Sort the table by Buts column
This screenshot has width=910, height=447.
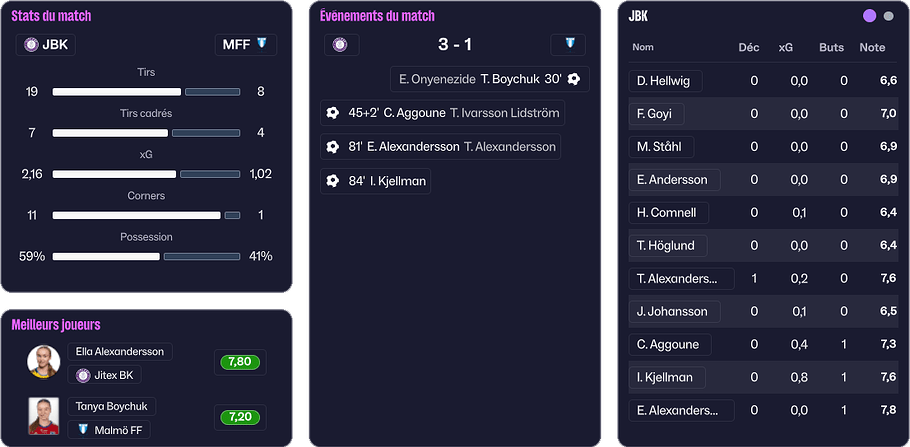click(831, 47)
